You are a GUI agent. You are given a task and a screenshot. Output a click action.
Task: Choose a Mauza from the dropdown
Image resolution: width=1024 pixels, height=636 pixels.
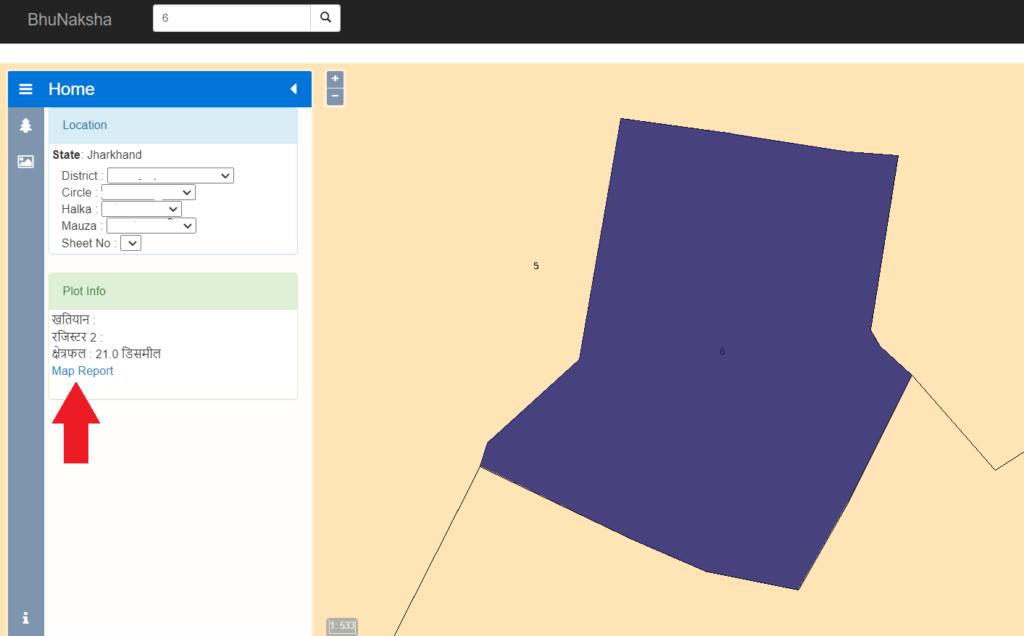(x=151, y=226)
